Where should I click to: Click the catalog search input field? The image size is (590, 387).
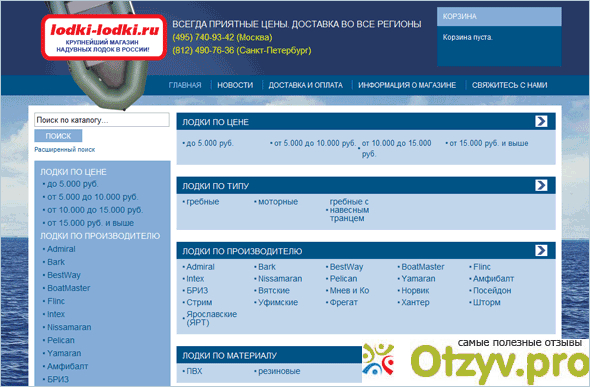tap(102, 120)
